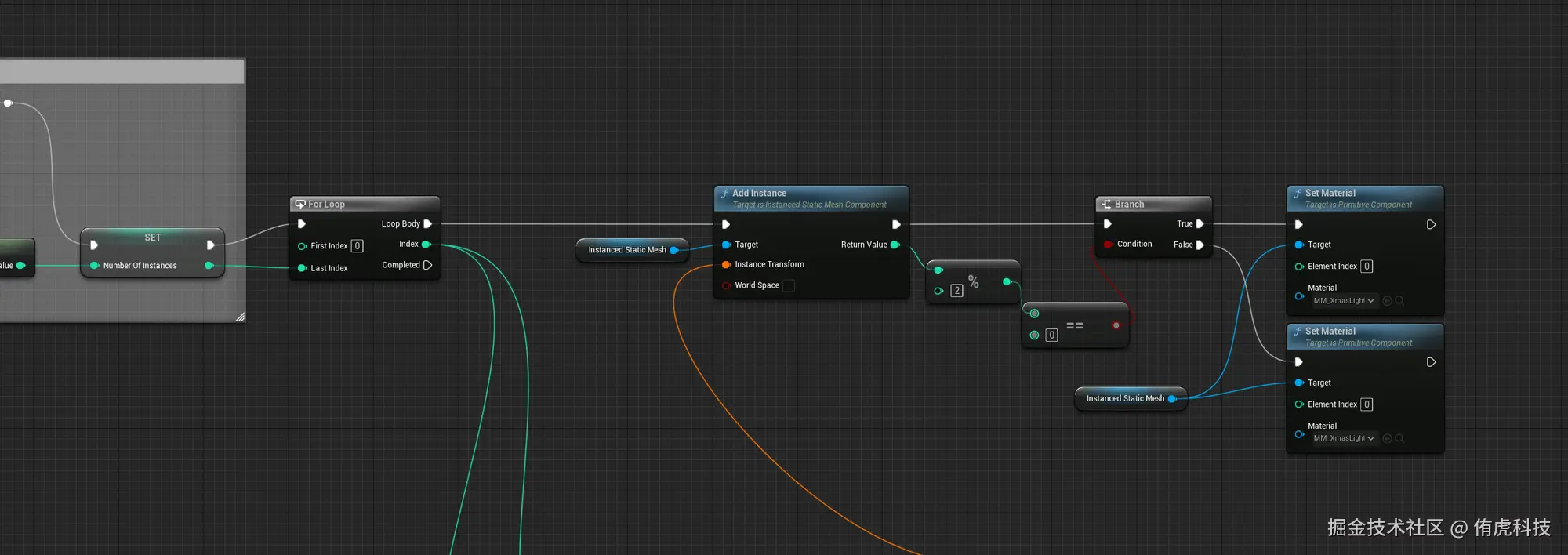The image size is (1568, 555).
Task: Toggle the World Space checkbox
Action: tap(789, 285)
